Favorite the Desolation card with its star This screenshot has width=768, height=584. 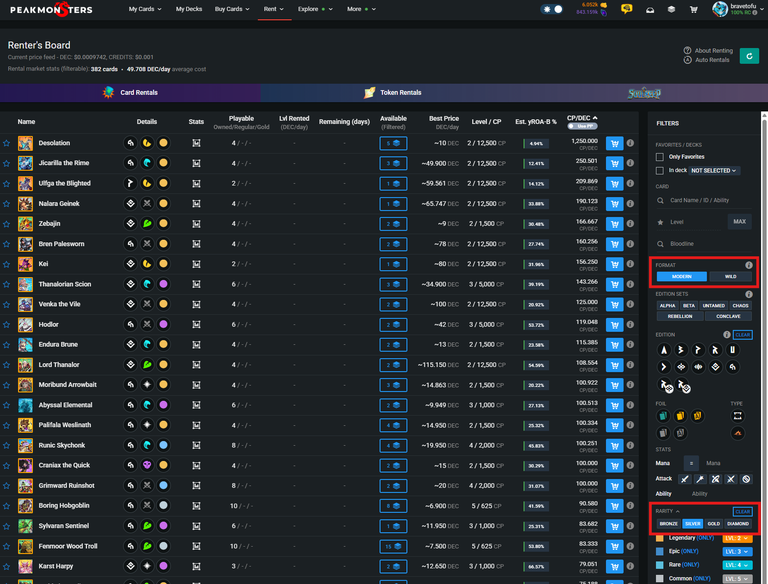point(6,144)
